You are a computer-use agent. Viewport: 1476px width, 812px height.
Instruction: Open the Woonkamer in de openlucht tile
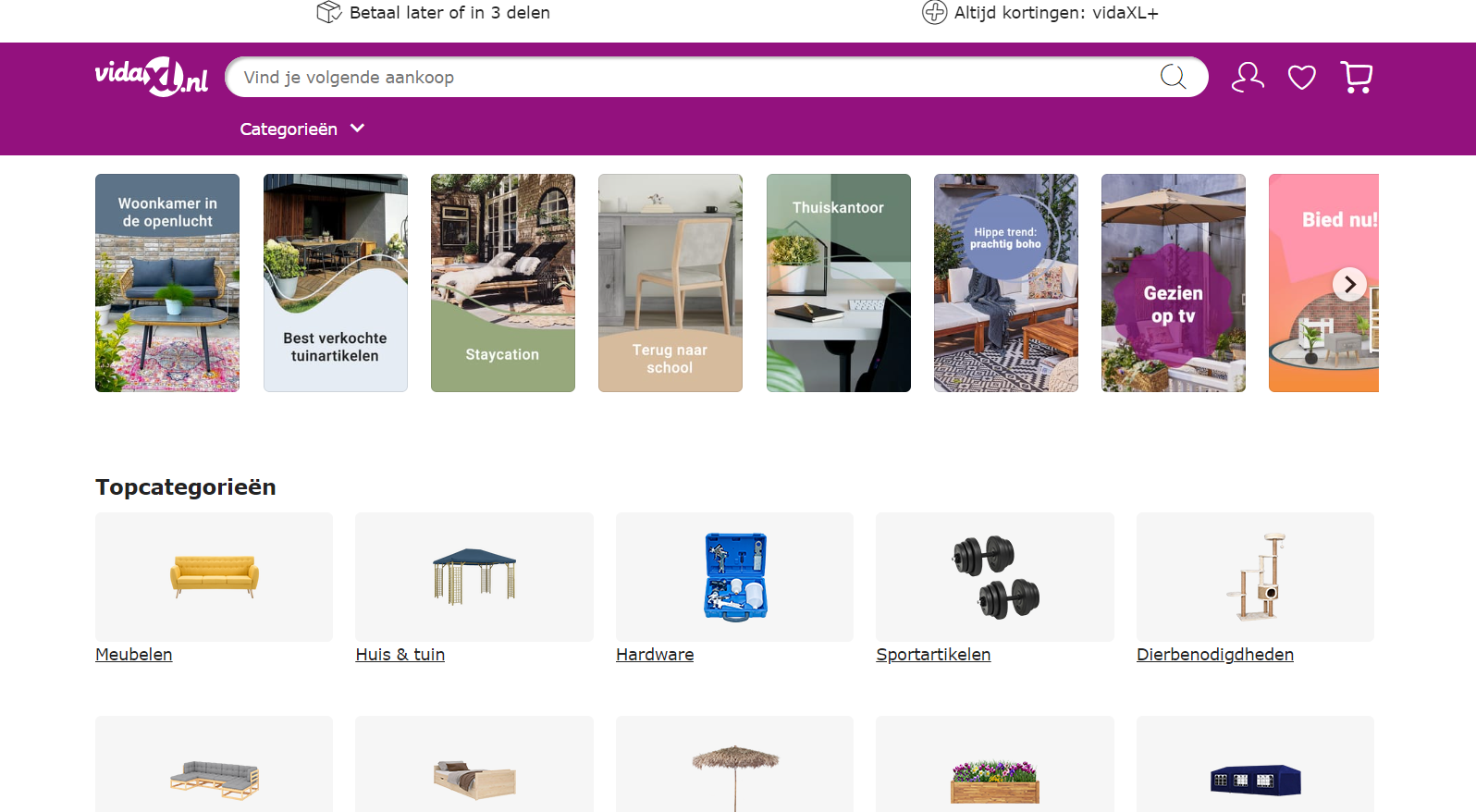(x=167, y=283)
